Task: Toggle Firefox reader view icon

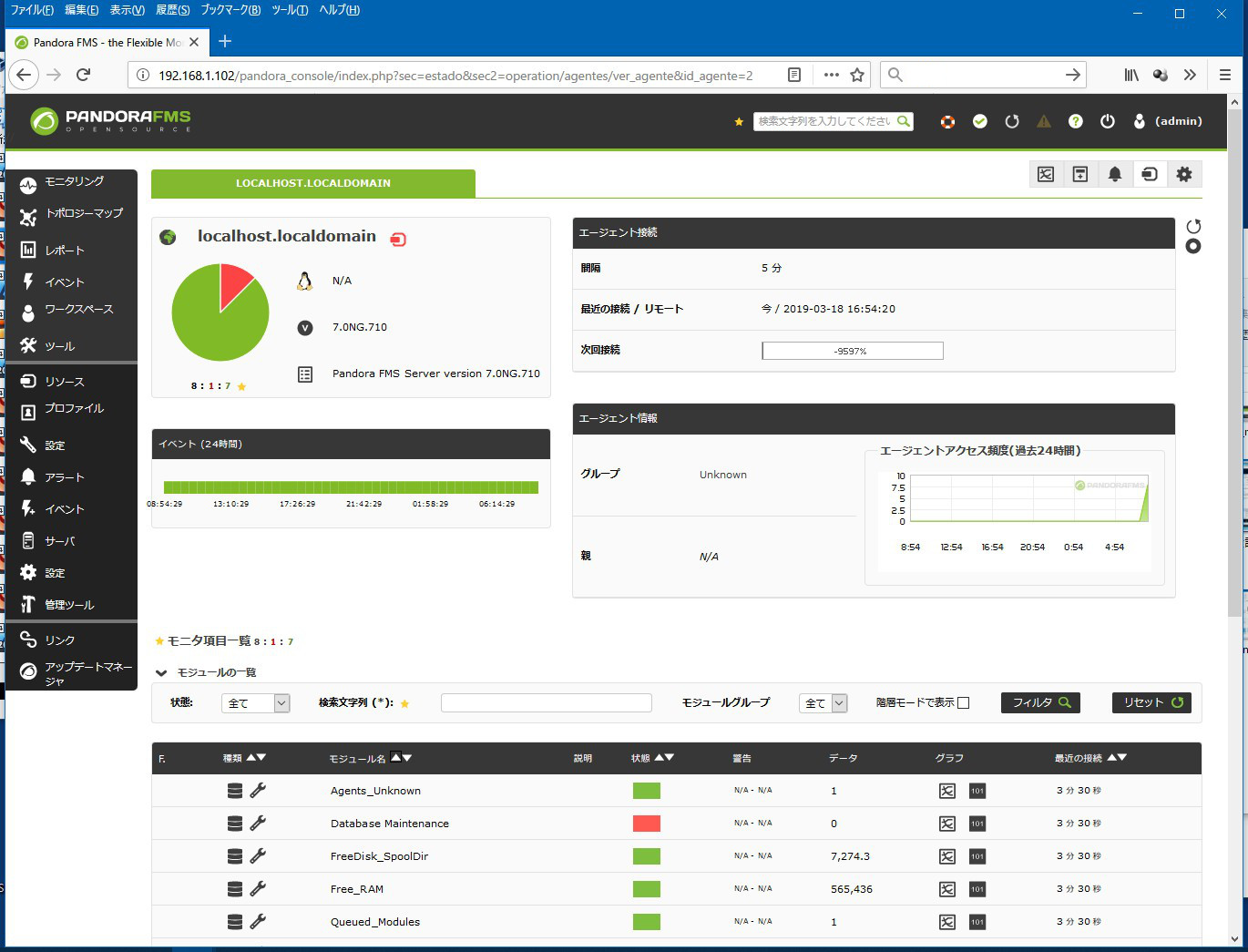Action: (x=794, y=75)
